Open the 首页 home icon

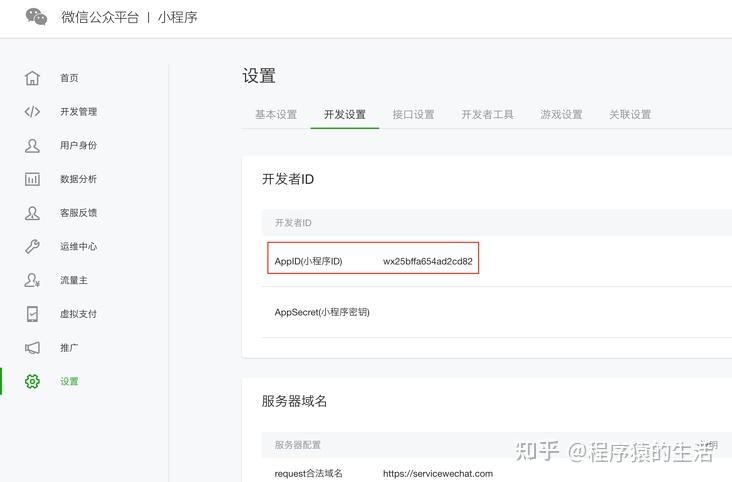tap(32, 78)
